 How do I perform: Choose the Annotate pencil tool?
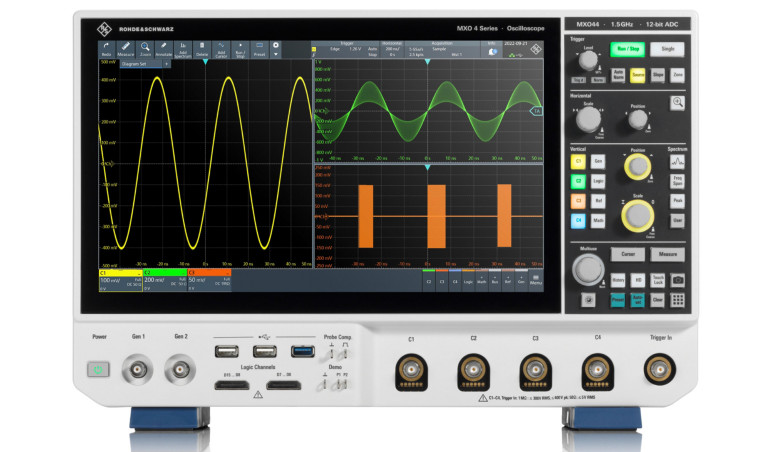pyautogui.click(x=164, y=50)
